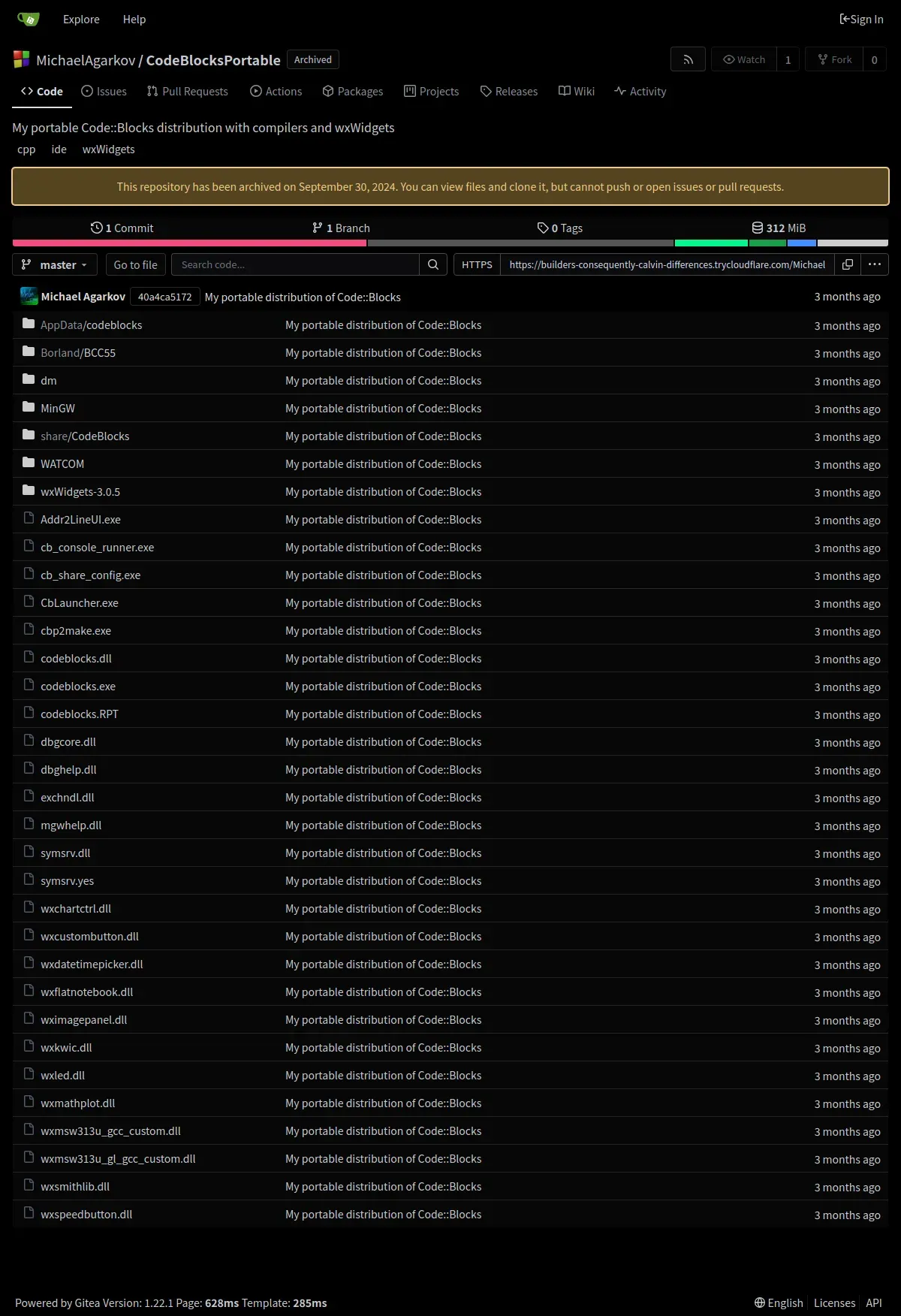Click the wxWidgets topic tag
This screenshot has height=1316, width=901.
(108, 149)
